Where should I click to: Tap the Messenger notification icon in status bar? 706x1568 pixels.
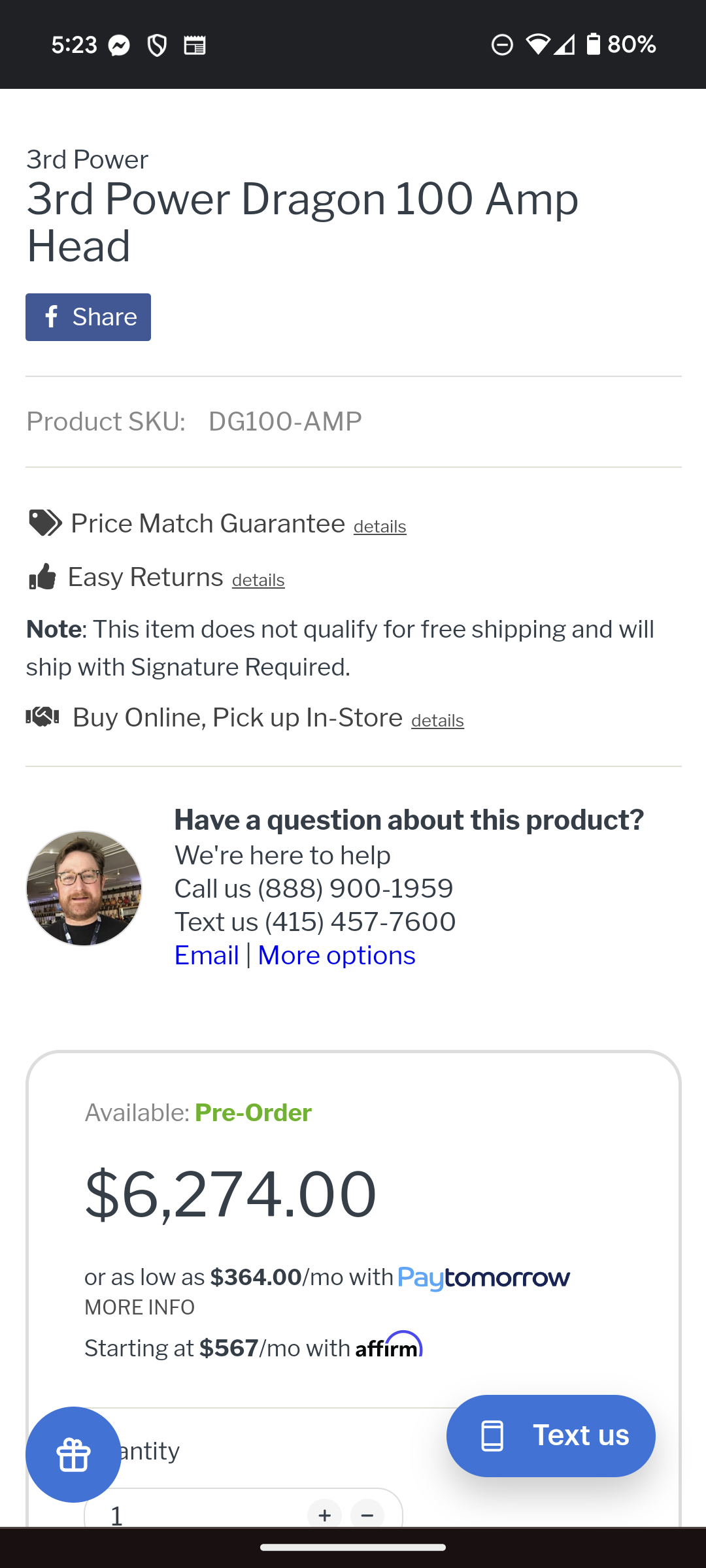click(x=119, y=45)
